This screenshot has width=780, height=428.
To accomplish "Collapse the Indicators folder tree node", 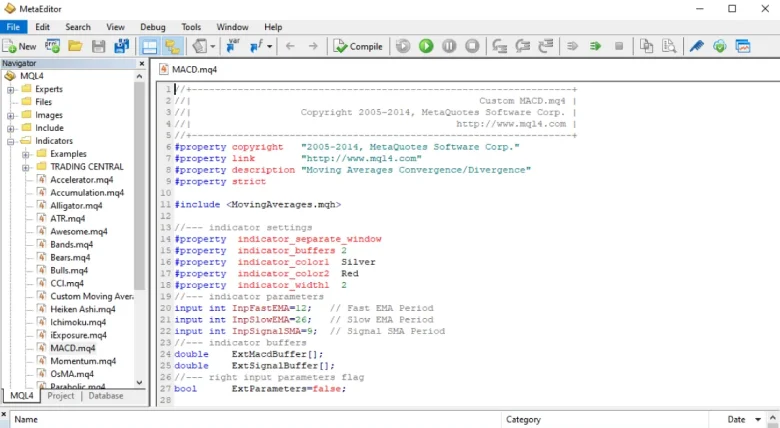I will tap(11, 141).
